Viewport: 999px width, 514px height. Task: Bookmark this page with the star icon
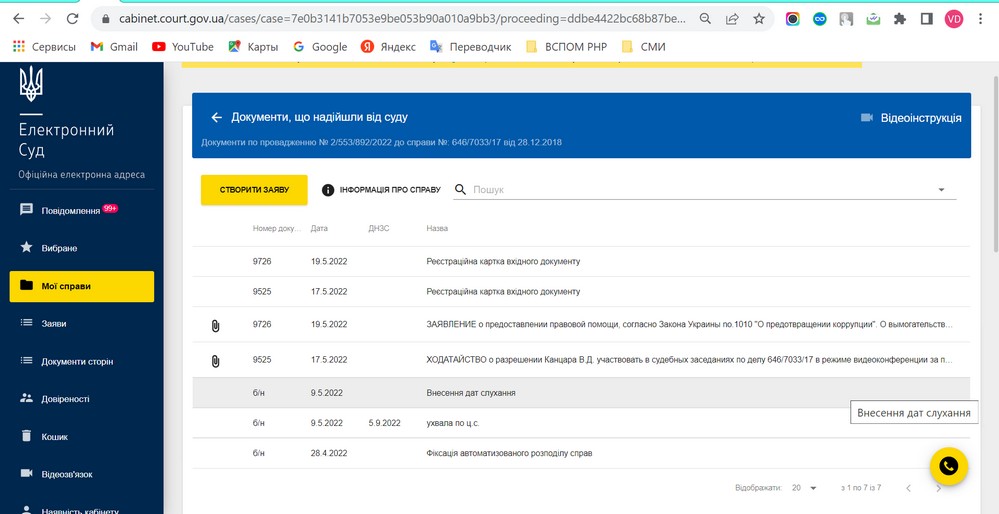point(759,18)
